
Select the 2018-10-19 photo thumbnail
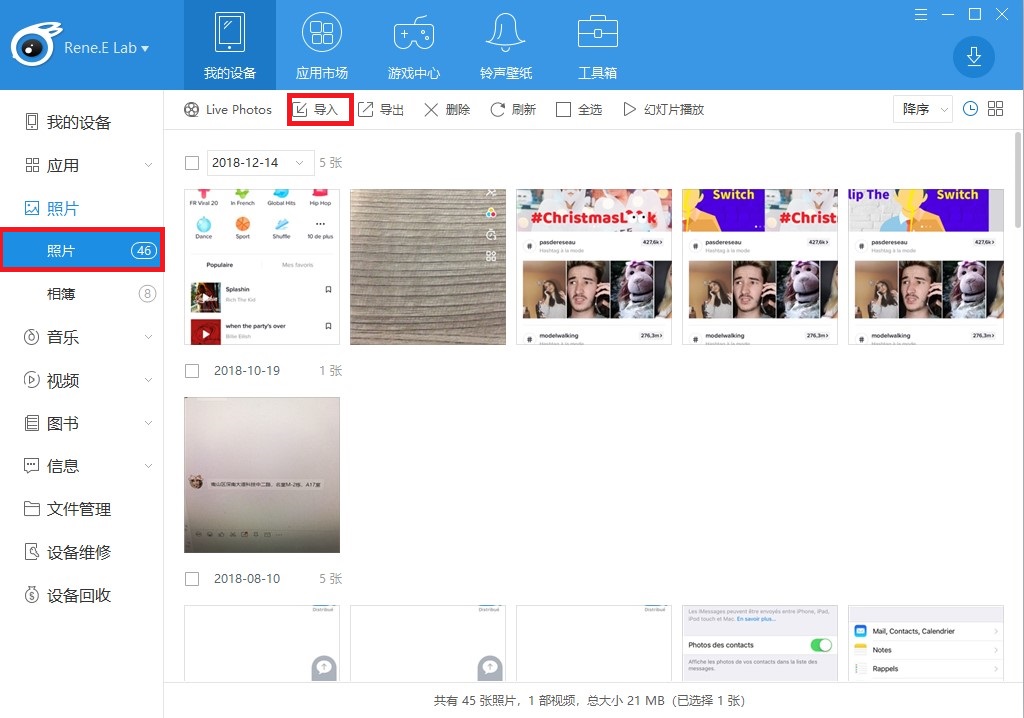(x=262, y=475)
